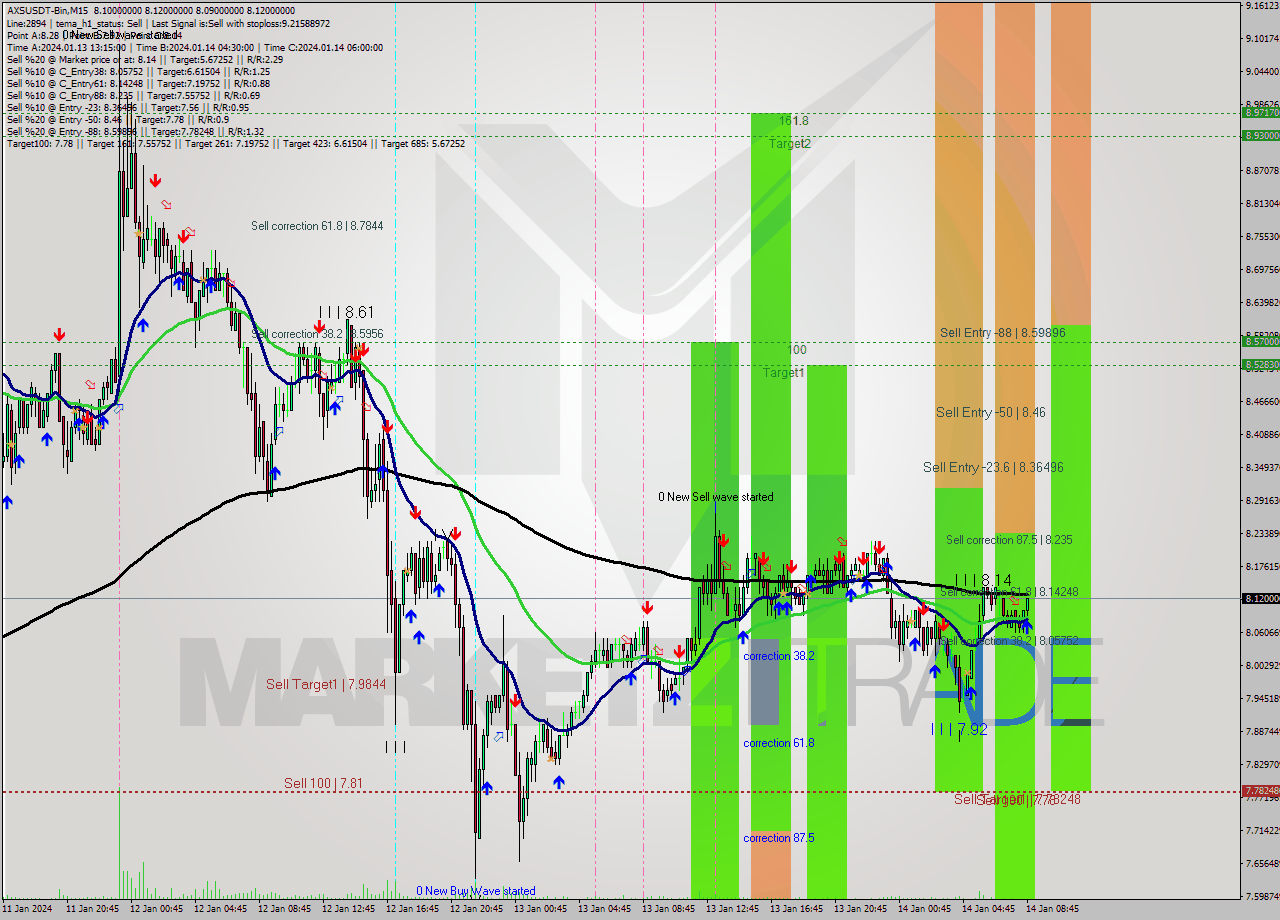The image size is (1280, 920).
Task: Click the 'correction 38.2' blue label
Action: click(779, 656)
